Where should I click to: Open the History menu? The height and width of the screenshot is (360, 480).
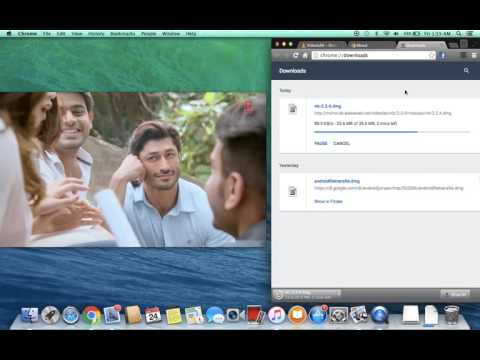(96, 34)
